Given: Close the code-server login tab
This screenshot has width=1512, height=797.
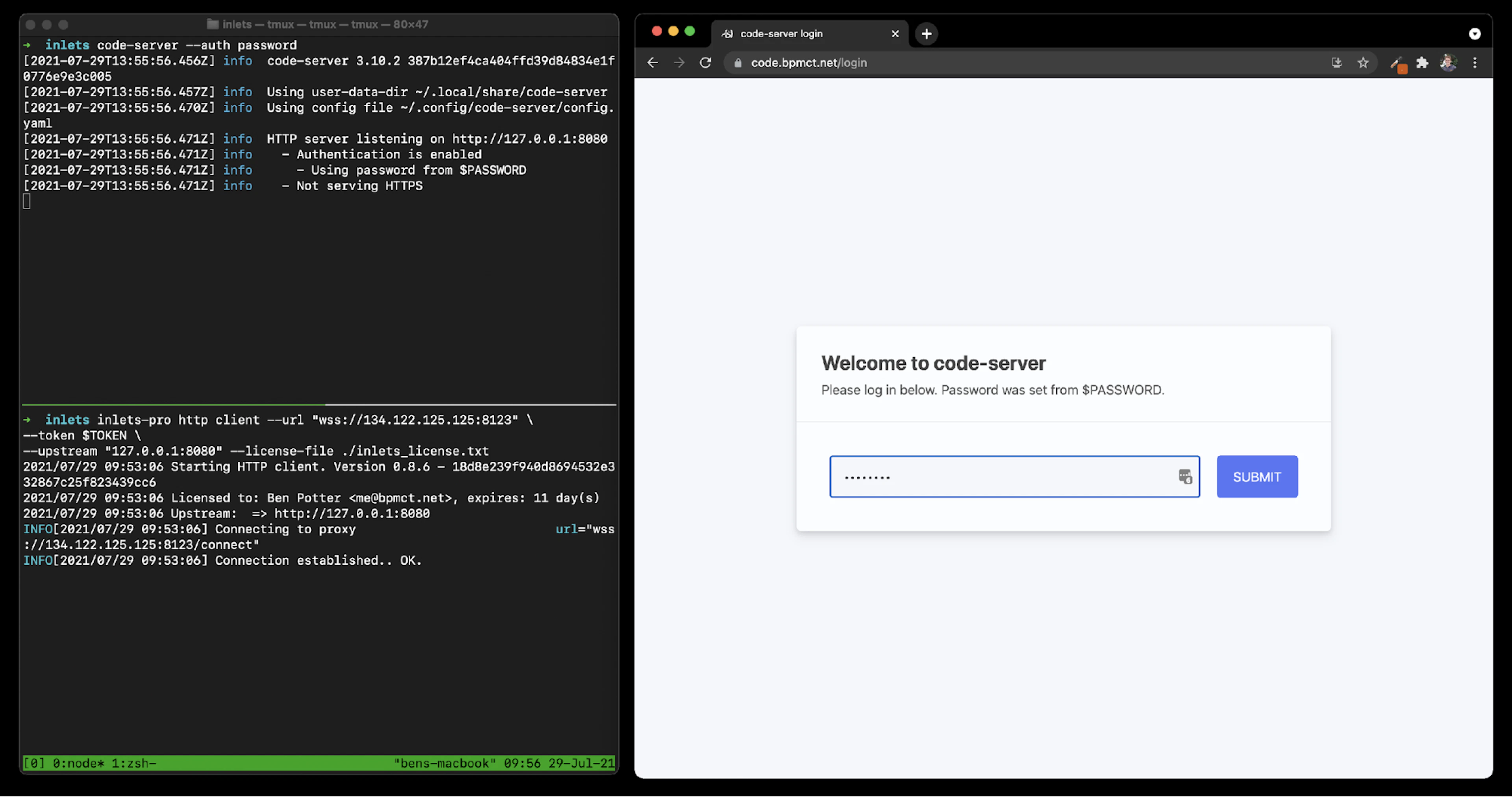Looking at the screenshot, I should [895, 34].
